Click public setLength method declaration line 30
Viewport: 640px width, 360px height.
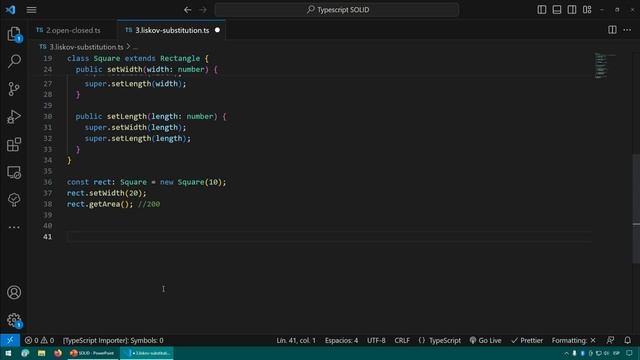tap(151, 116)
